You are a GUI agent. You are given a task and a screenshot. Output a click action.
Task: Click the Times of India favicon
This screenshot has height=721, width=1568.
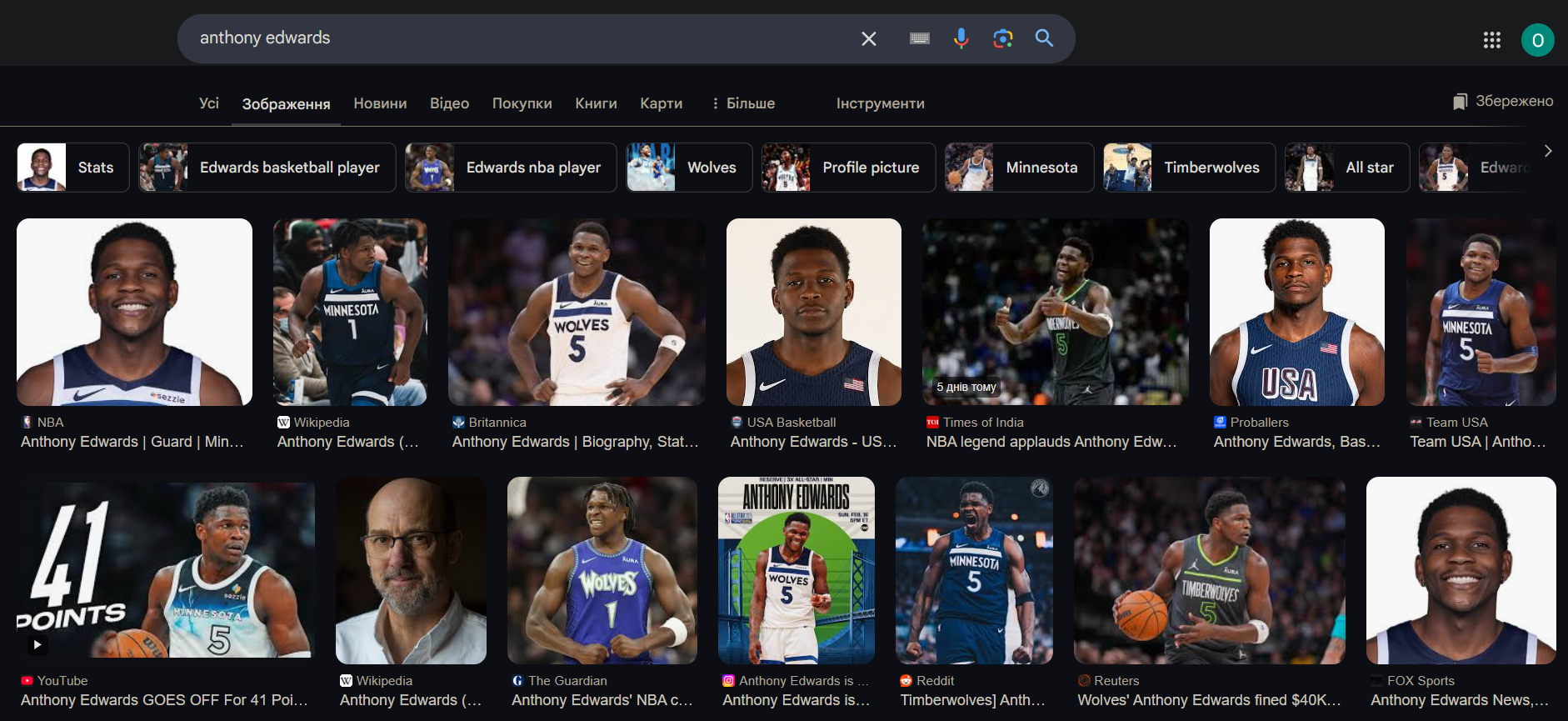tap(932, 423)
